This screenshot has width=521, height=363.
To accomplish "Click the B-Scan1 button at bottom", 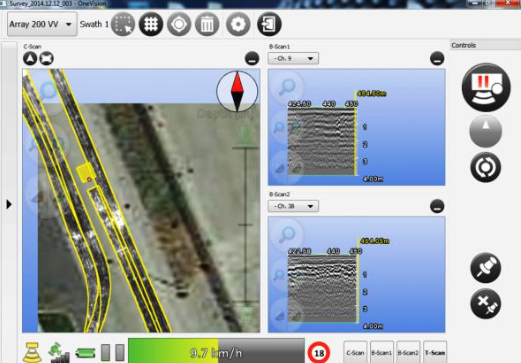I will [382, 352].
